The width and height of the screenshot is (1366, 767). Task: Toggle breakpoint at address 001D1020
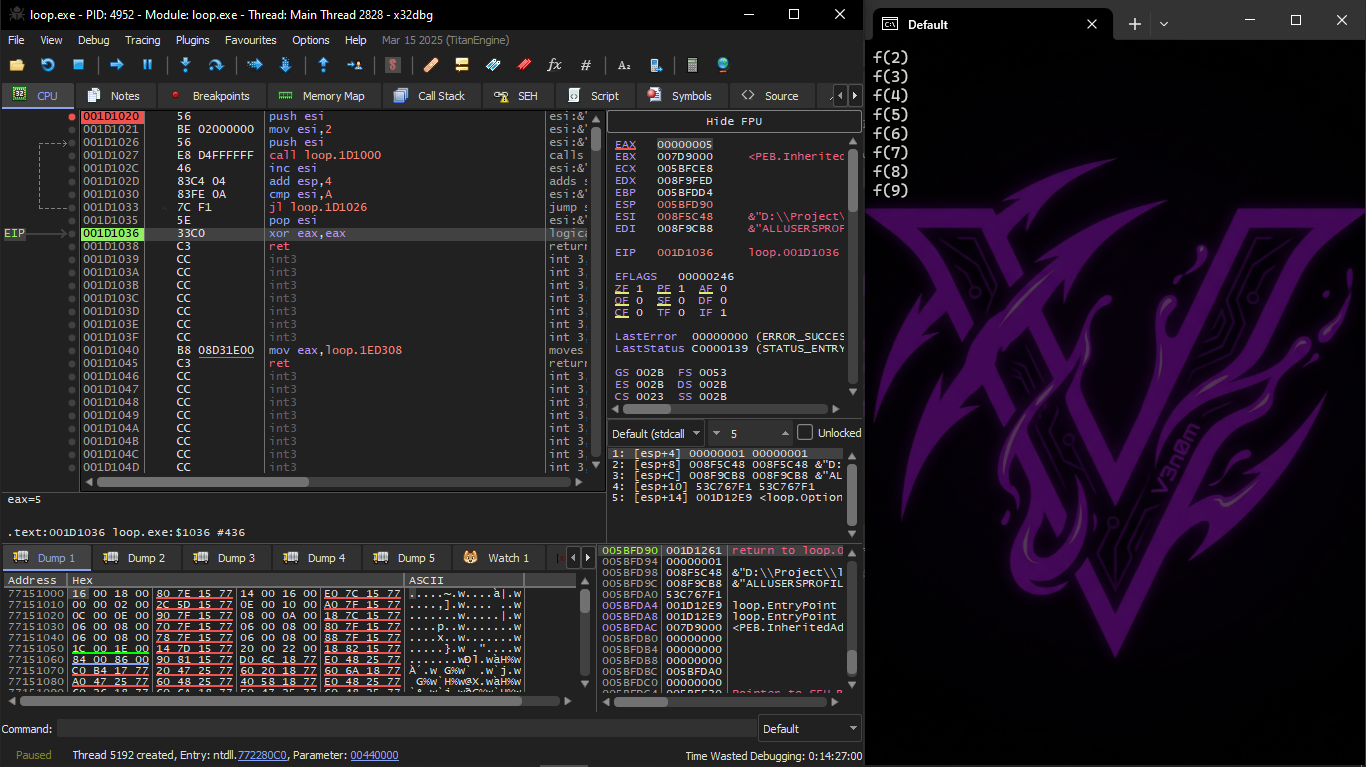72,117
